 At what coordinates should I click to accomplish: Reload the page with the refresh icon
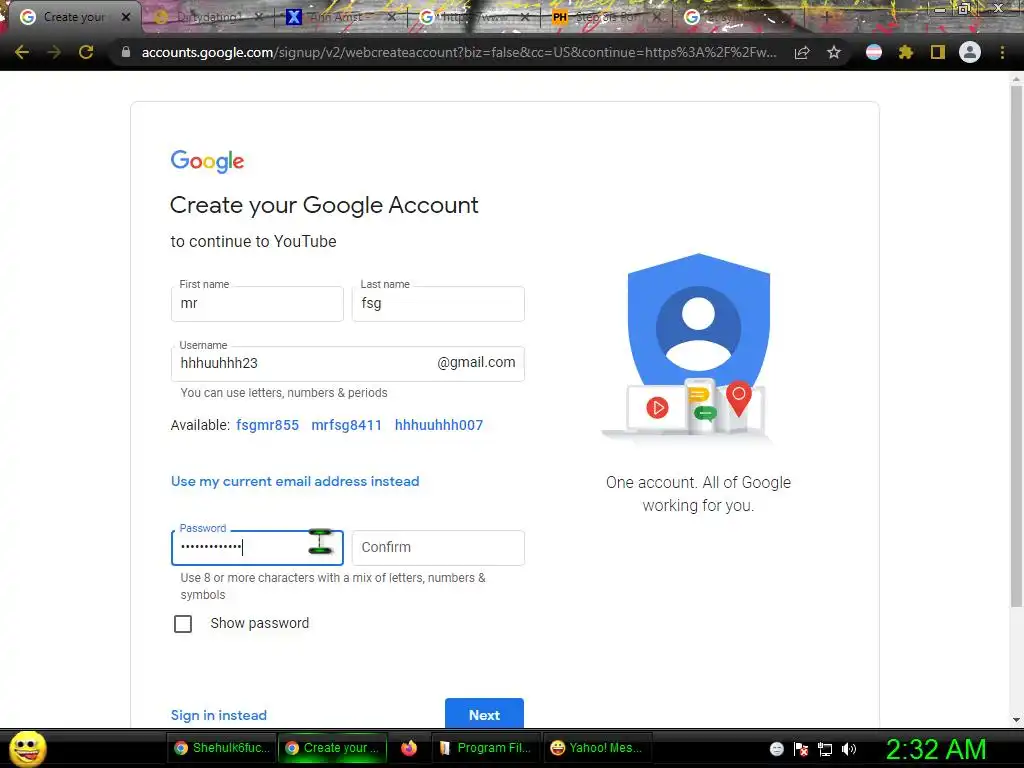tap(86, 52)
